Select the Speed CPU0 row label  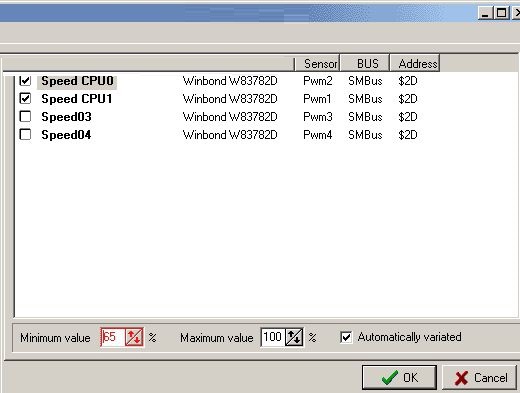(x=77, y=81)
